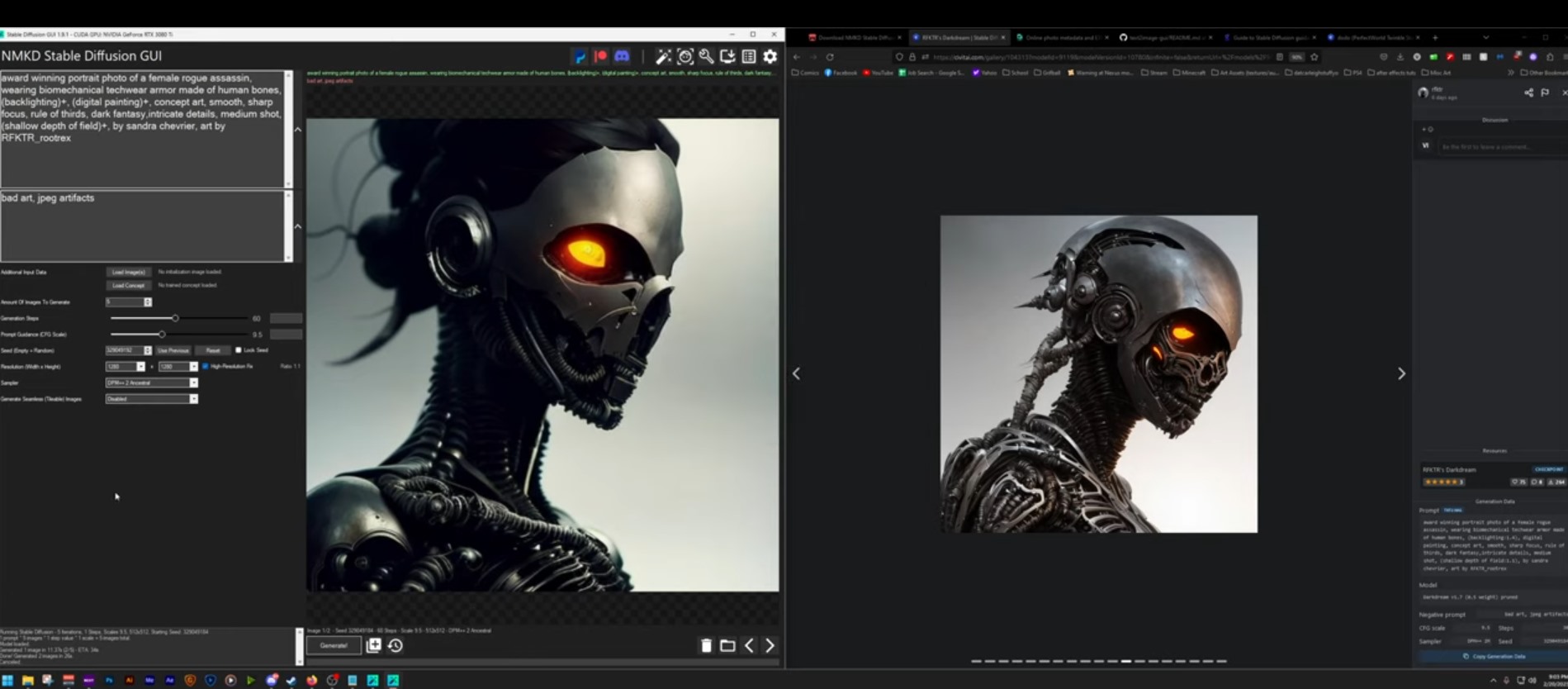
Task: Click the negative prompt text box
Action: tap(143, 226)
